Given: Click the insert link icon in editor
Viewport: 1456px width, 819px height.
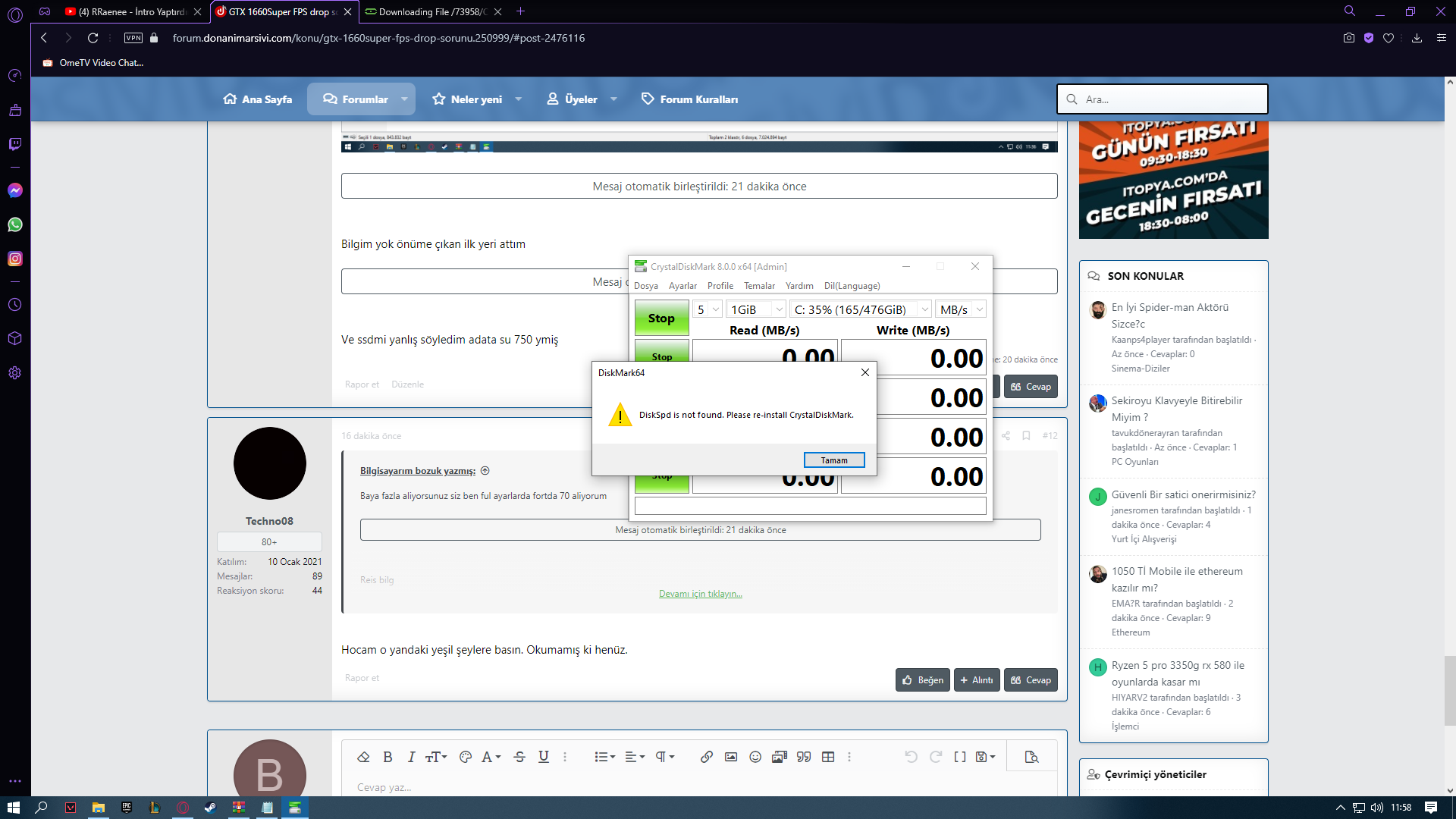Looking at the screenshot, I should coord(706,757).
